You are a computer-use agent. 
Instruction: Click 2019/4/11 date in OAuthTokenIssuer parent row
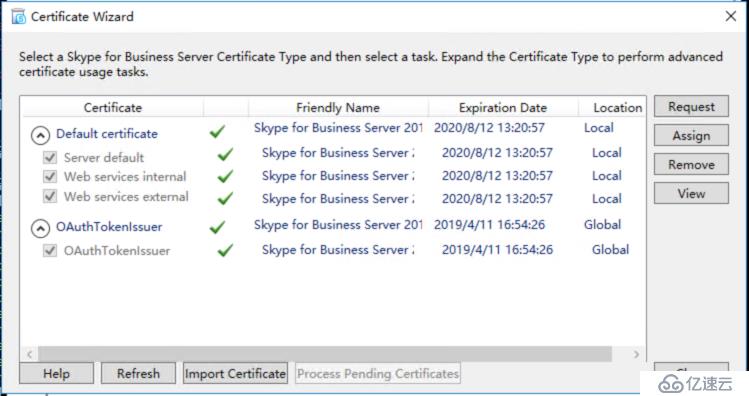(x=489, y=225)
